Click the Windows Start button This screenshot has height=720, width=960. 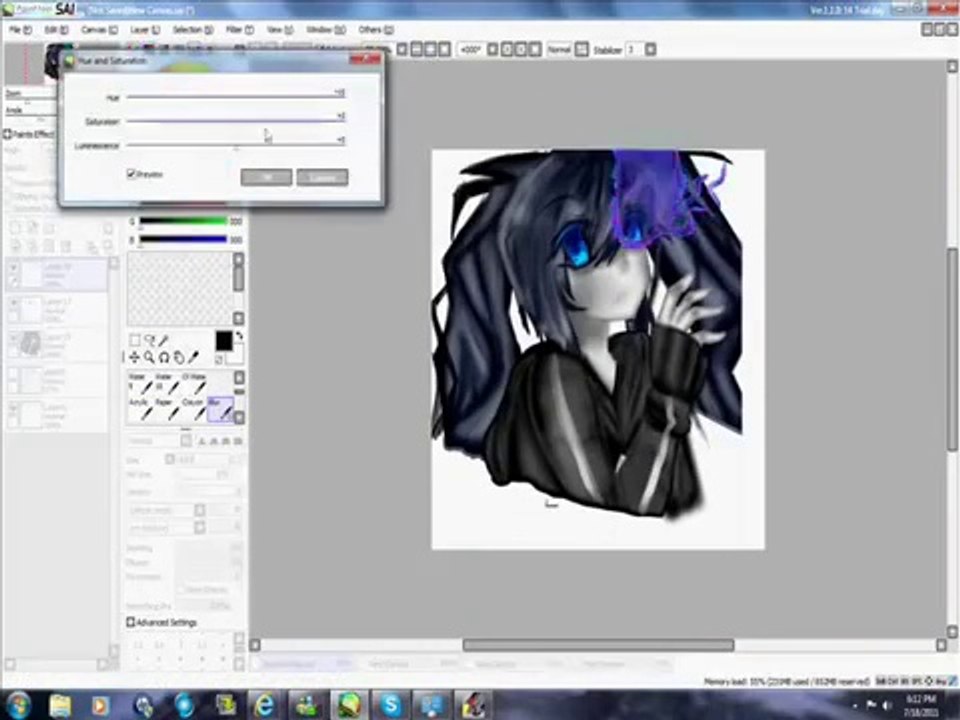[18, 705]
